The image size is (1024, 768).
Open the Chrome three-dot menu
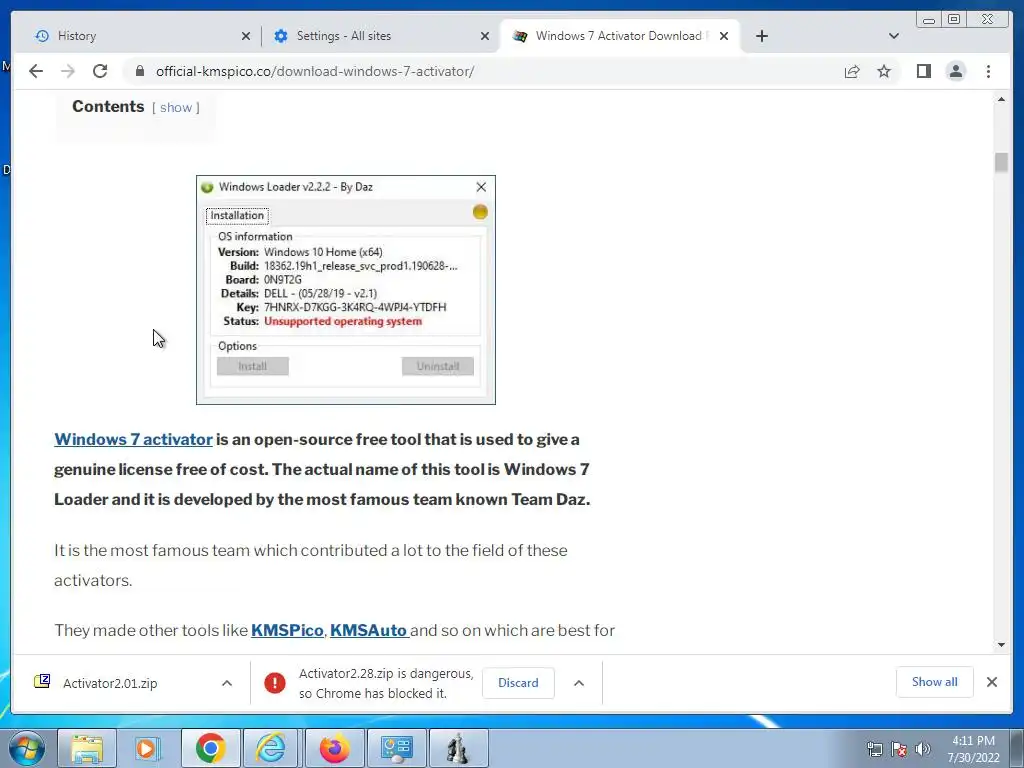(988, 71)
